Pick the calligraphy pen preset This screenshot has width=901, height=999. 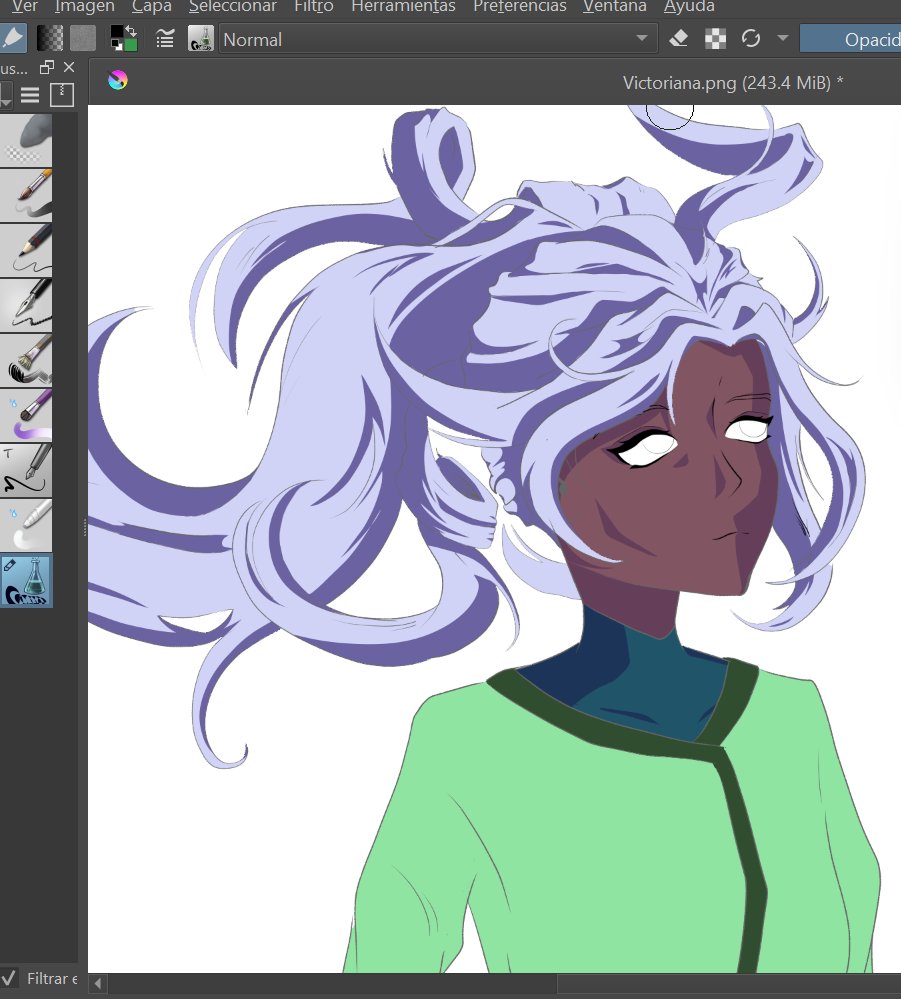[25, 471]
